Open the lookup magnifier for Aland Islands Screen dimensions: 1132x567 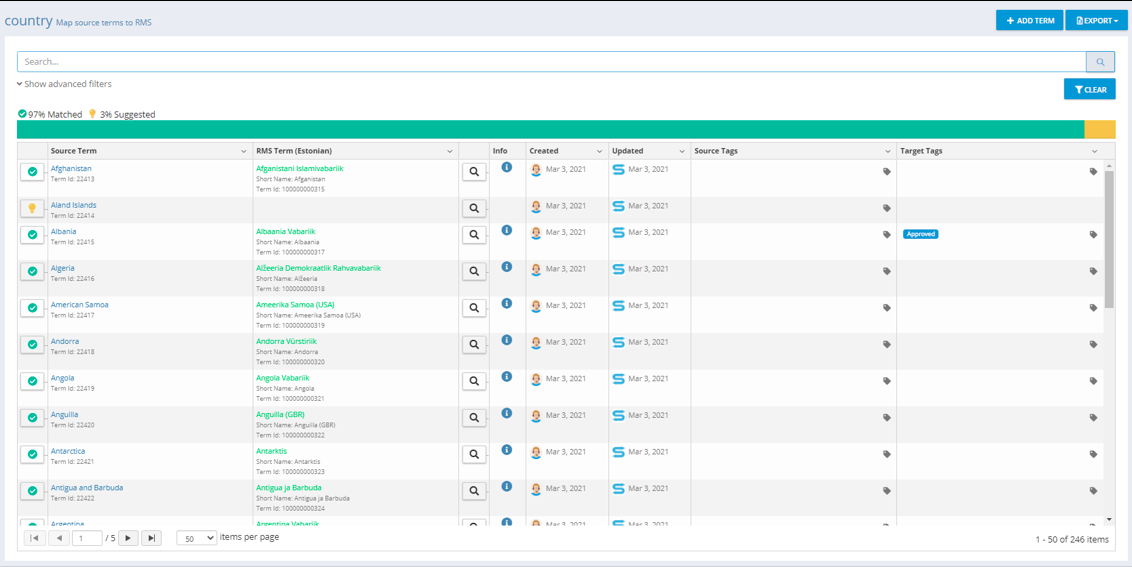[x=474, y=209]
